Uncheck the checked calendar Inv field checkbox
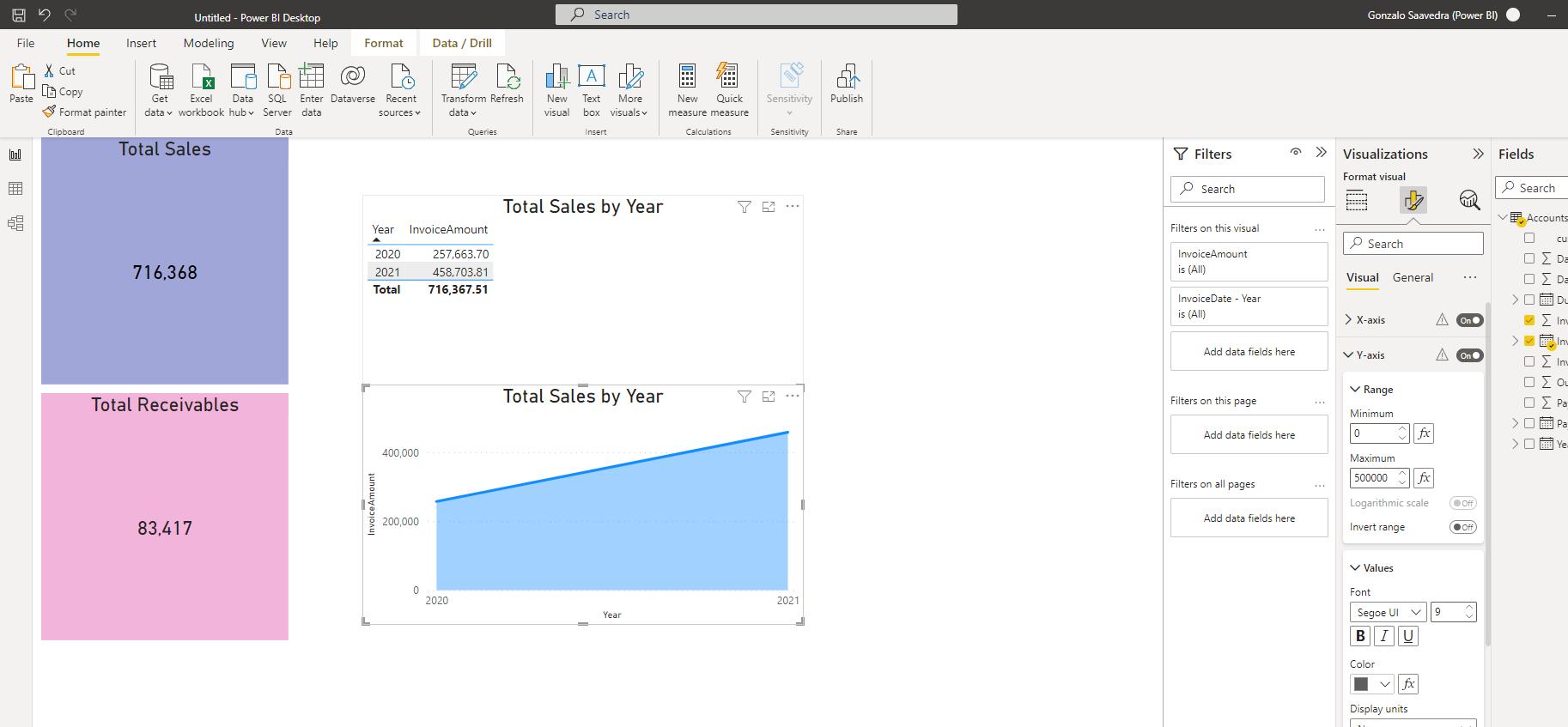 coord(1529,341)
